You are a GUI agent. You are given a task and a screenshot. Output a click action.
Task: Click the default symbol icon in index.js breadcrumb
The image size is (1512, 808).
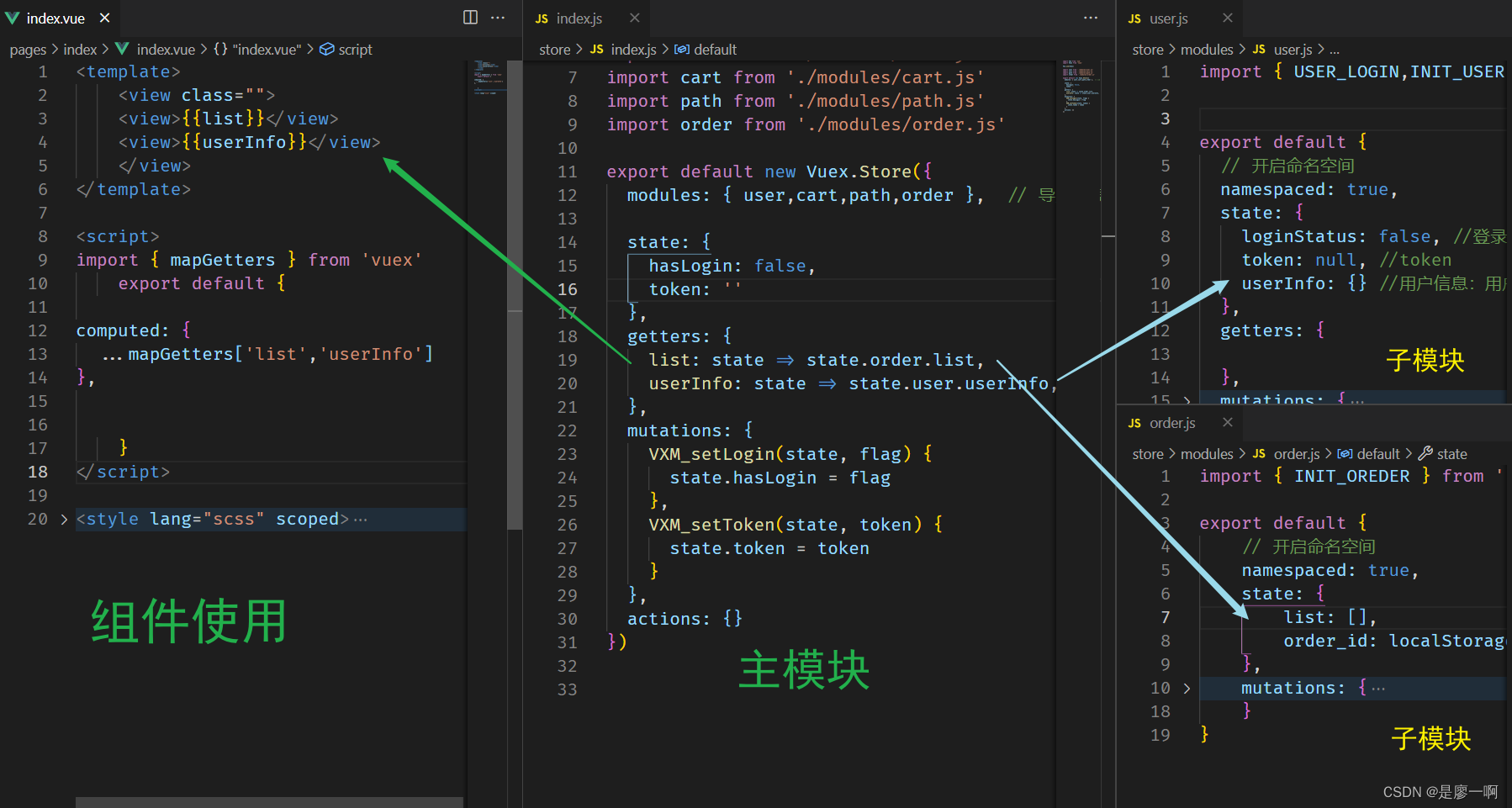(x=682, y=50)
